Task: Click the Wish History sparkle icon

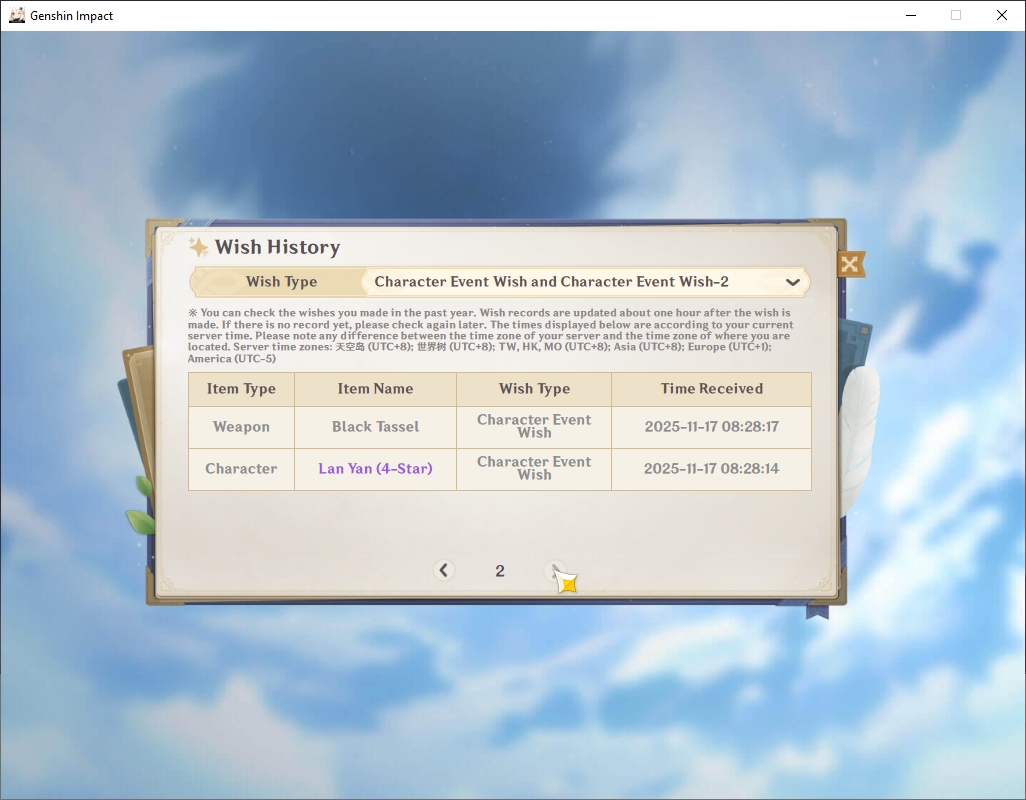Action: (x=198, y=247)
